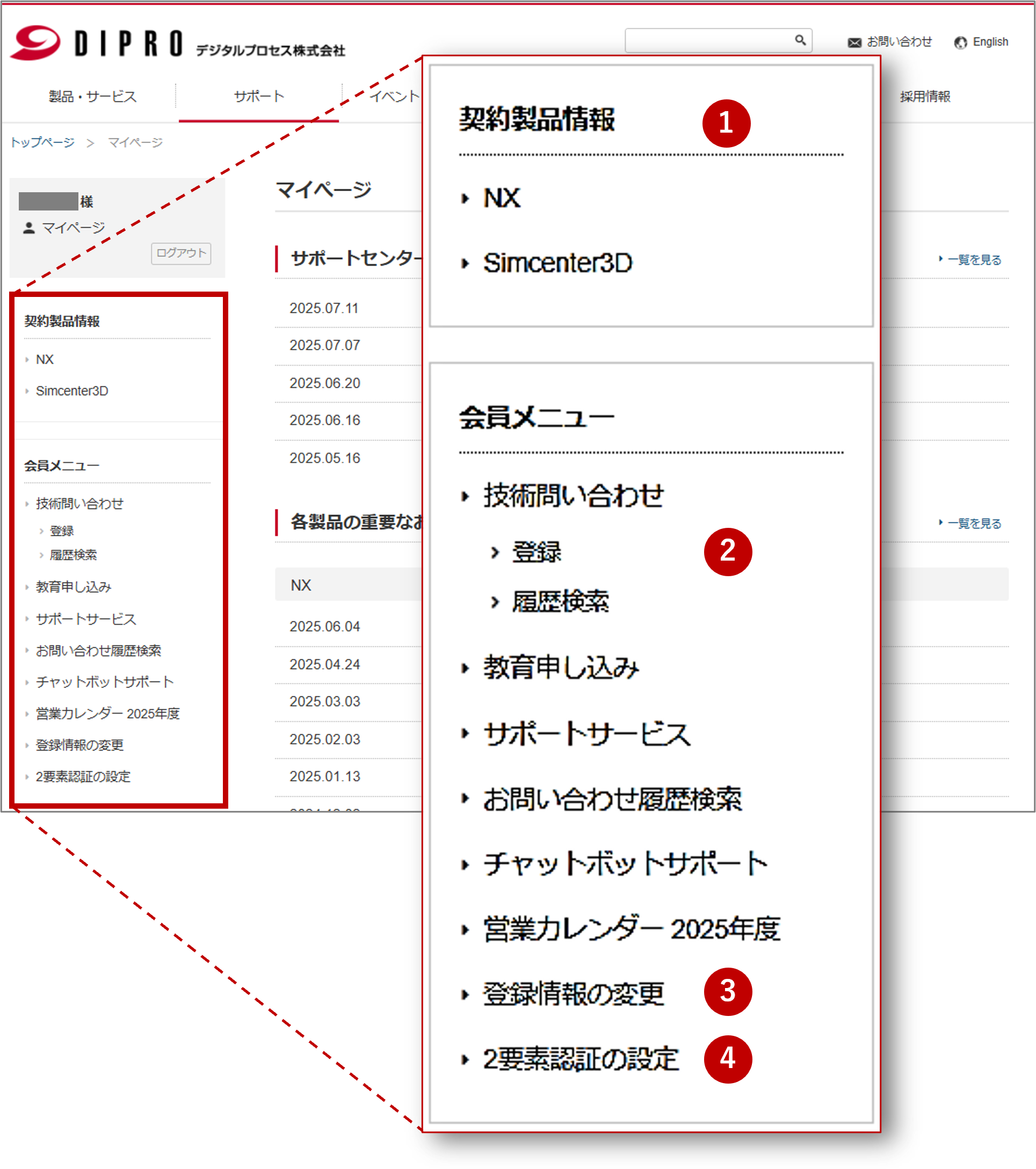The image size is (1036, 1169).
Task: Open NX in the enlarged 契約製品情報 panel
Action: coord(502,198)
